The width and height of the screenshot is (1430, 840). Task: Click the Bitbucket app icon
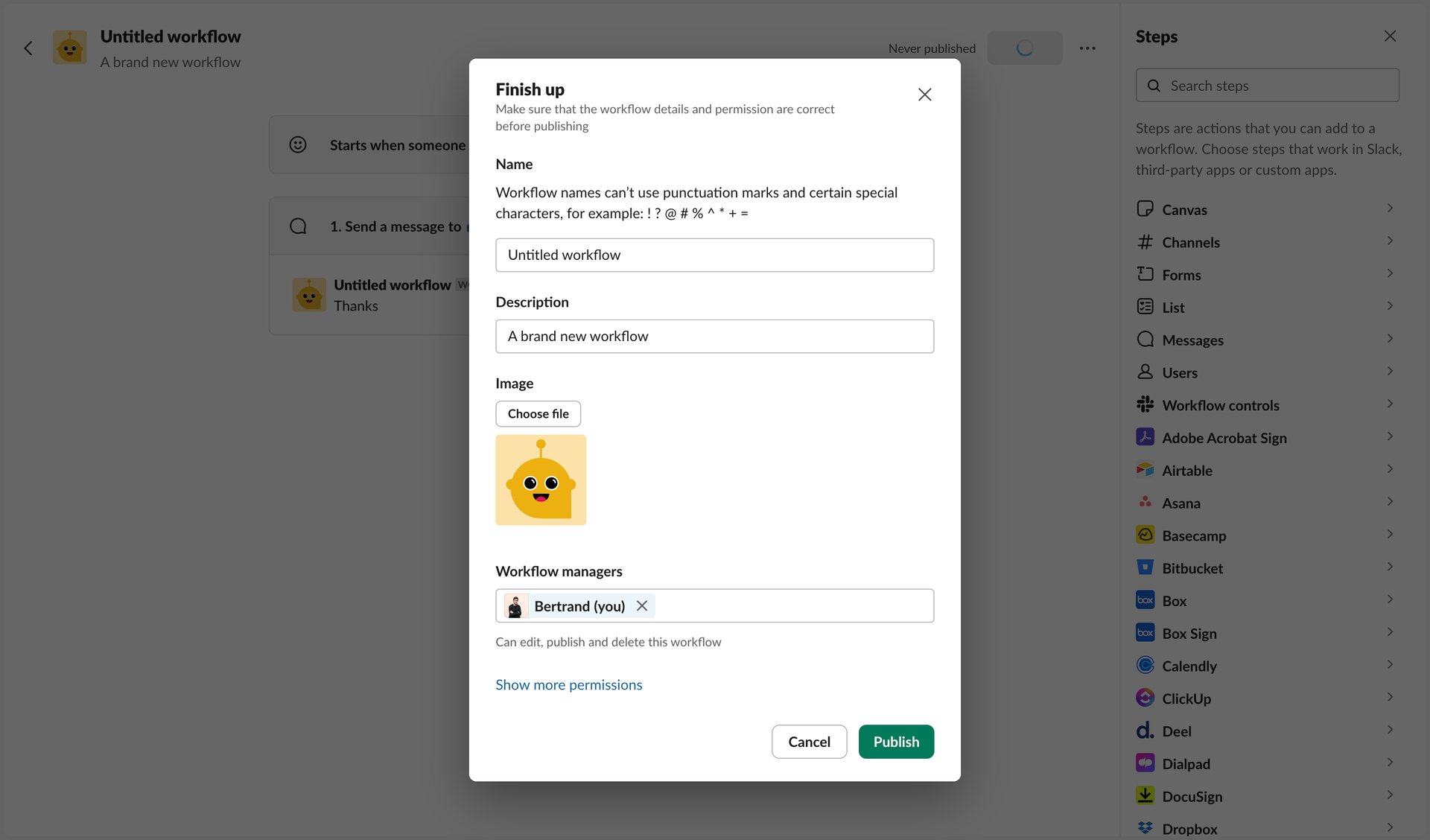pyautogui.click(x=1145, y=567)
